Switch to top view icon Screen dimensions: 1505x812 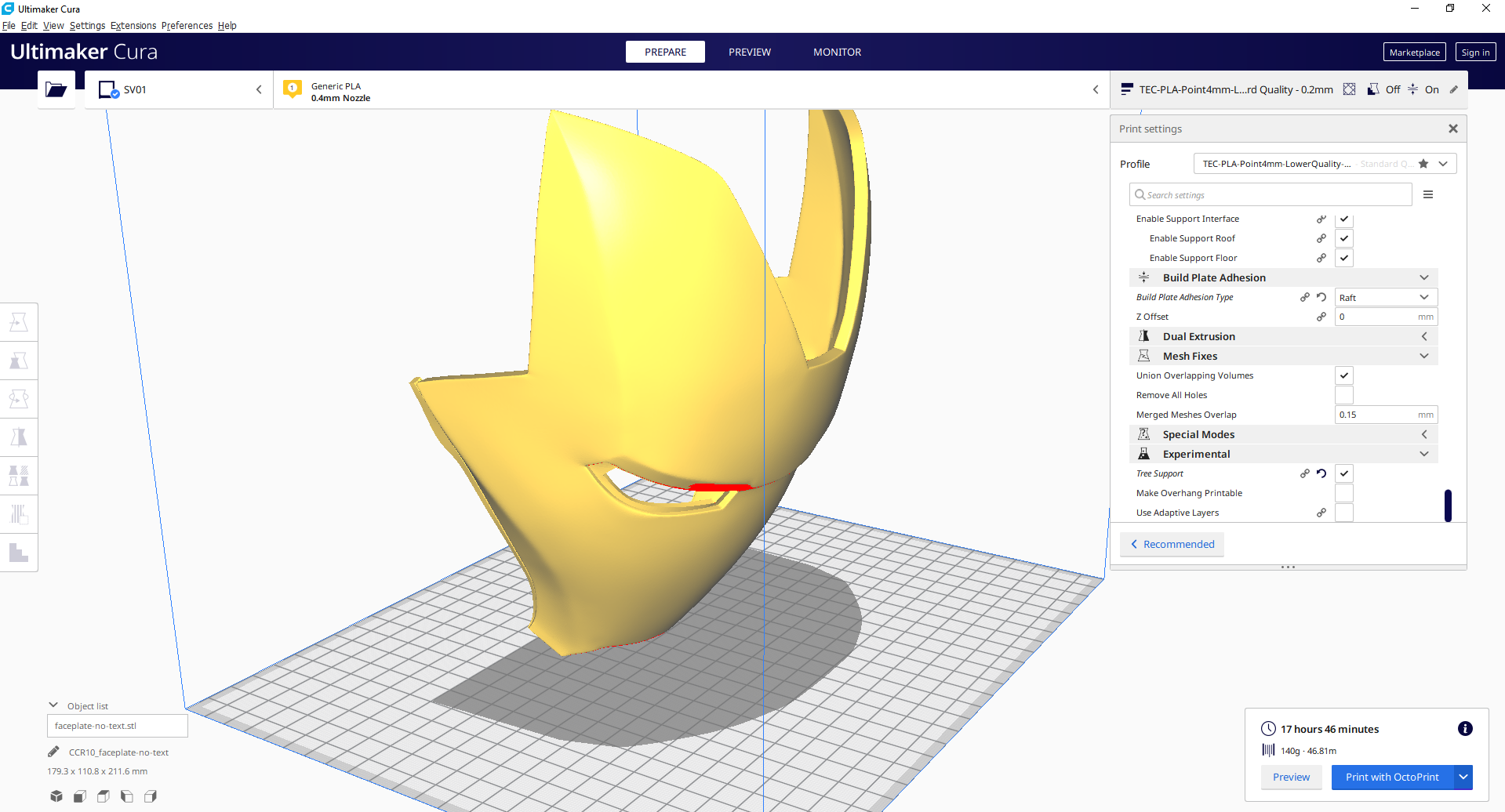(104, 796)
